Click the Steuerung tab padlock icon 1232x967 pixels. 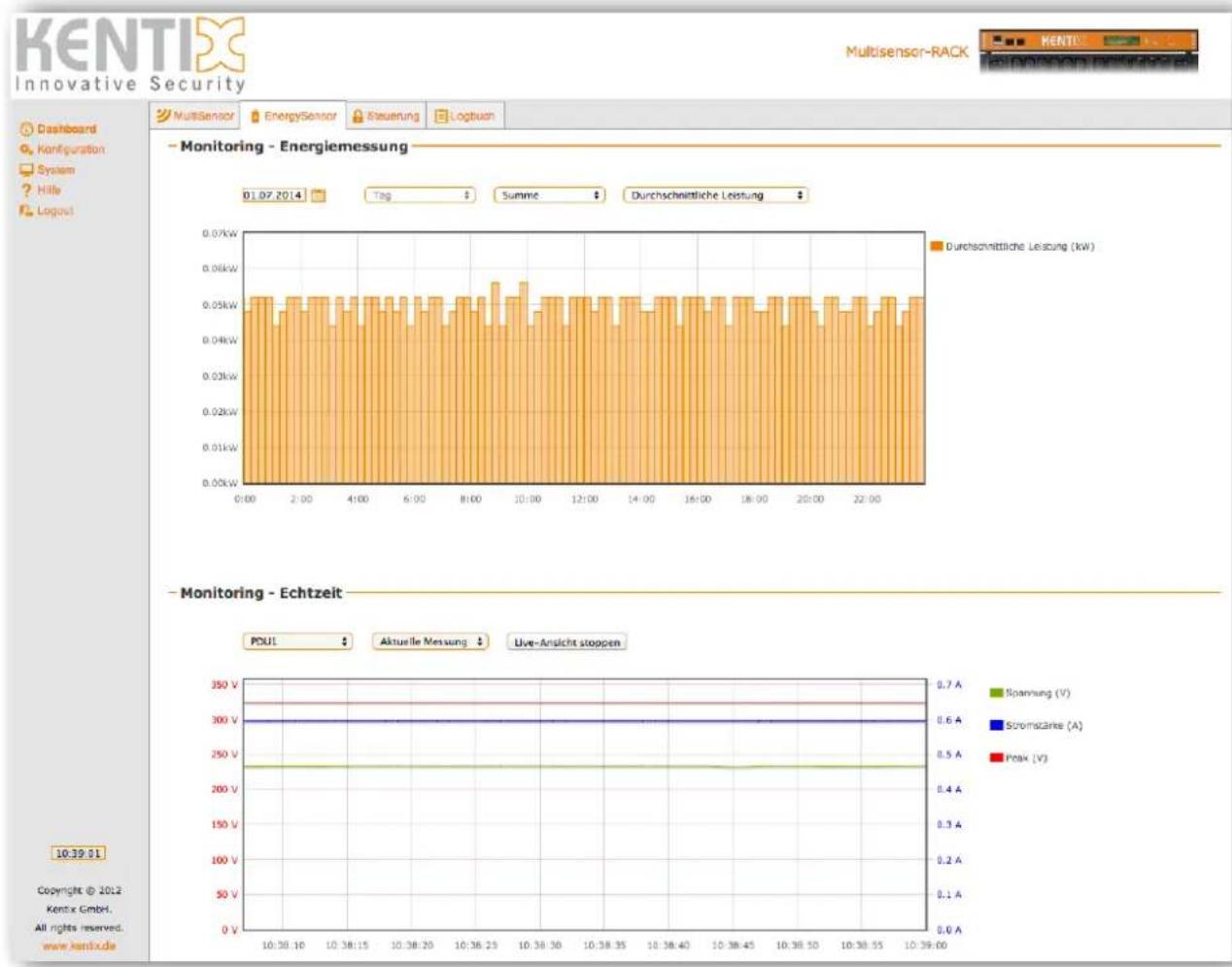(358, 116)
